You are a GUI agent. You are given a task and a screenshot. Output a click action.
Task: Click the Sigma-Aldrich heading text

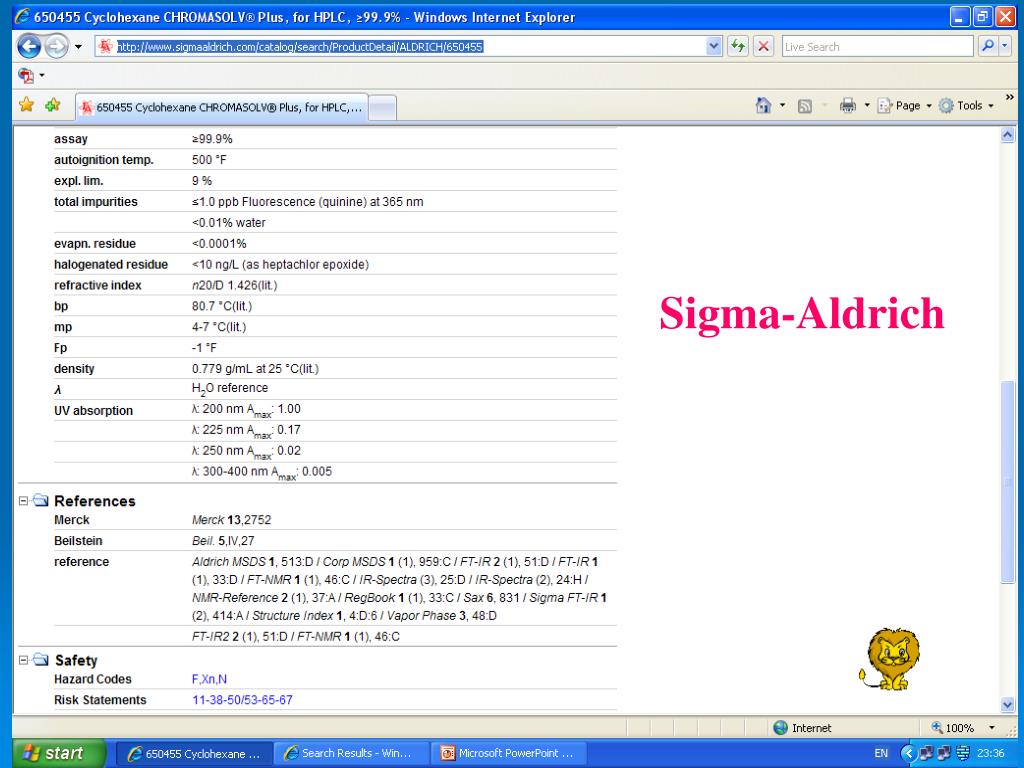(x=802, y=314)
